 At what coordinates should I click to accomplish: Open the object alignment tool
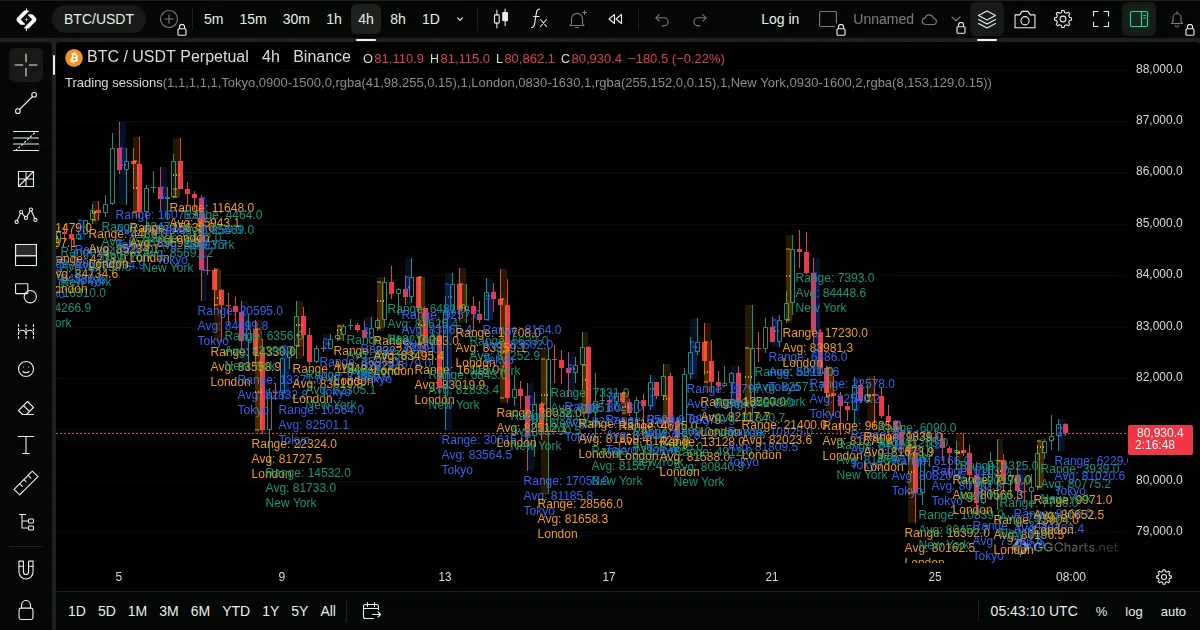[x=26, y=522]
